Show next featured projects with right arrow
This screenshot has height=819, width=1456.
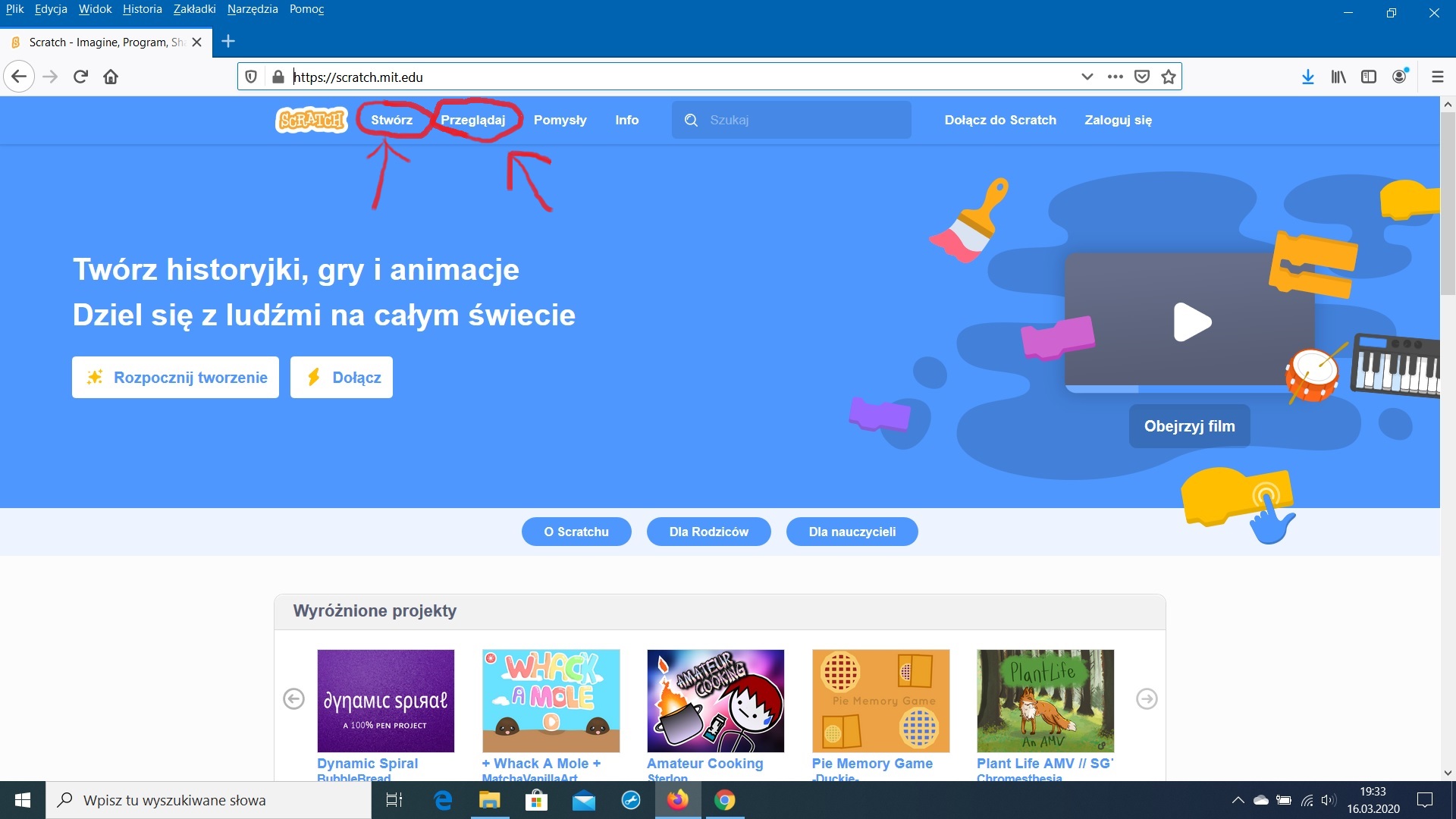(1147, 698)
